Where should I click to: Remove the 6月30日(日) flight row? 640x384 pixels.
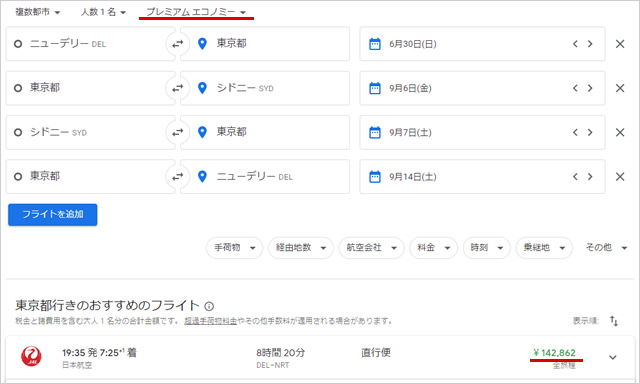click(620, 44)
